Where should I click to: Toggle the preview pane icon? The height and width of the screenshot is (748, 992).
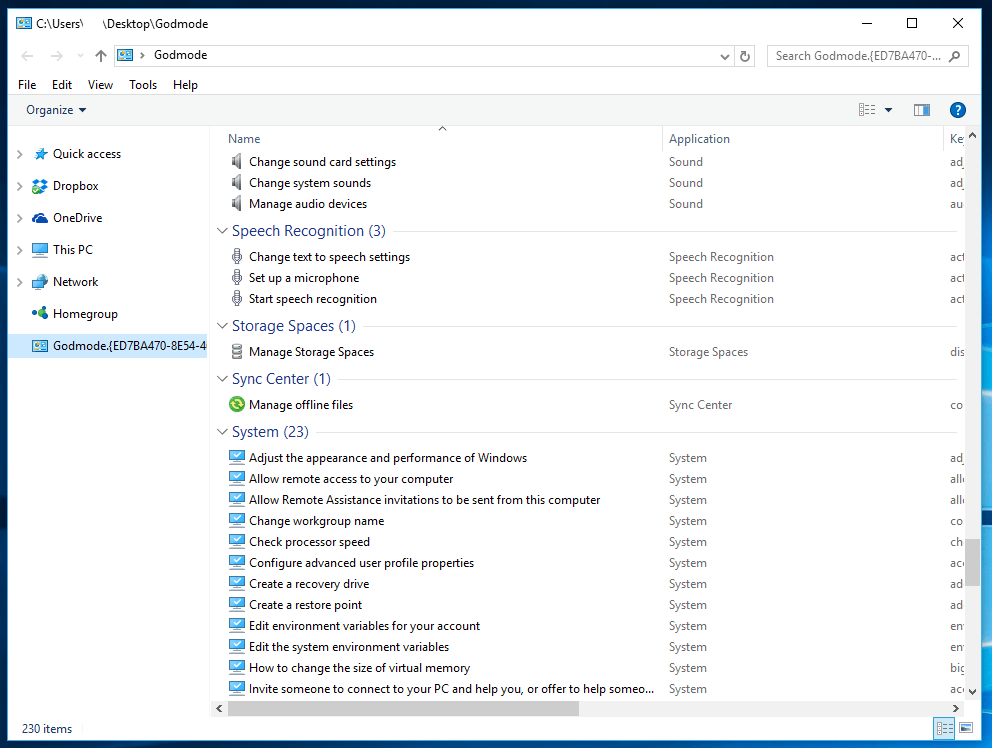point(922,110)
